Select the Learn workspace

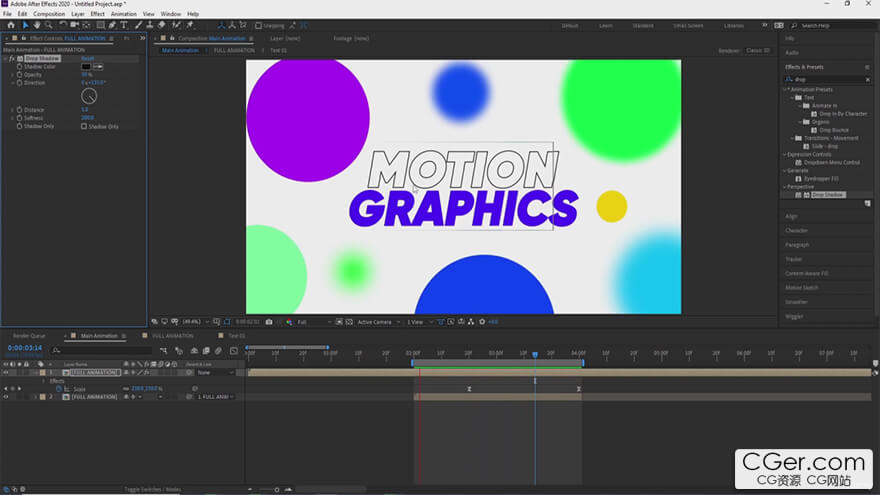pyautogui.click(x=606, y=26)
